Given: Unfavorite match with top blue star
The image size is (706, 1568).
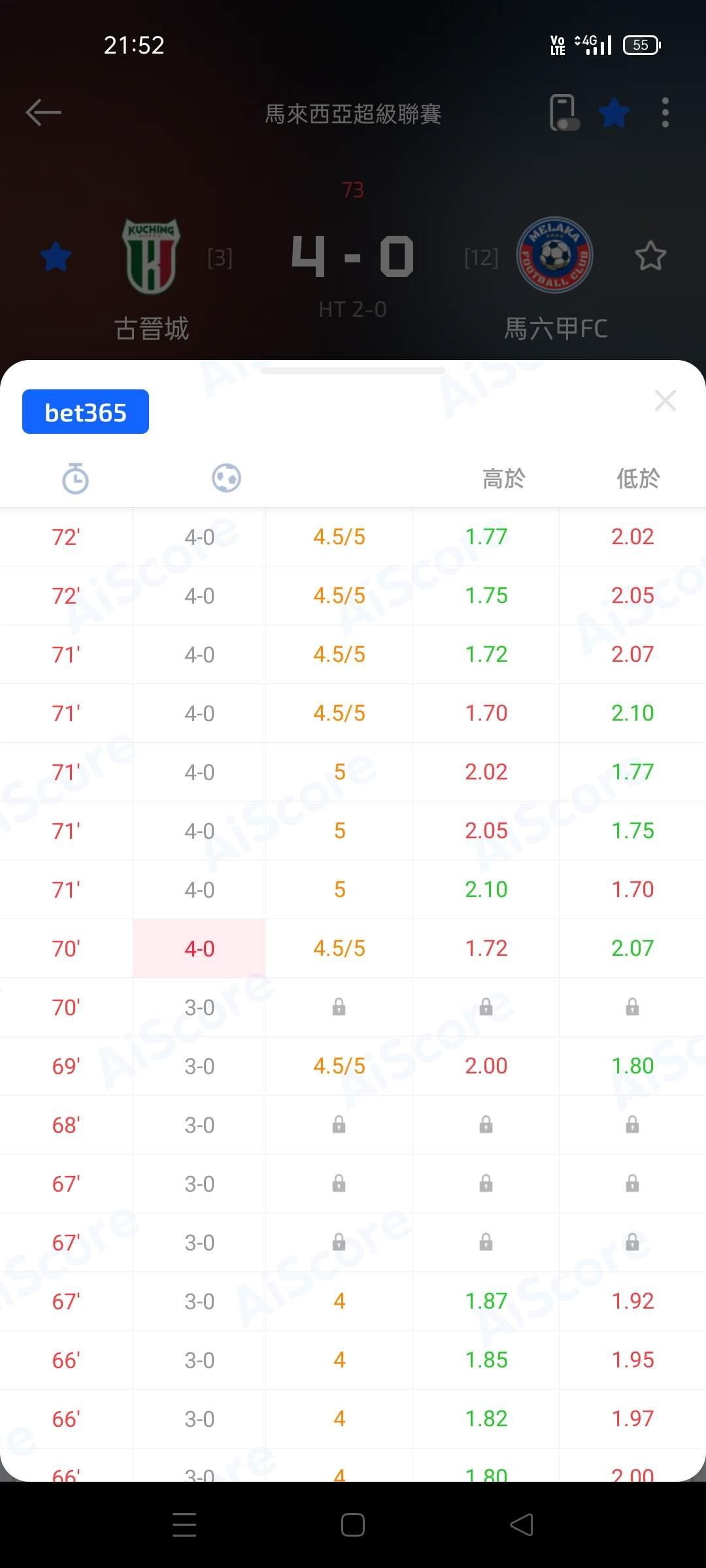Looking at the screenshot, I should coord(614,112).
